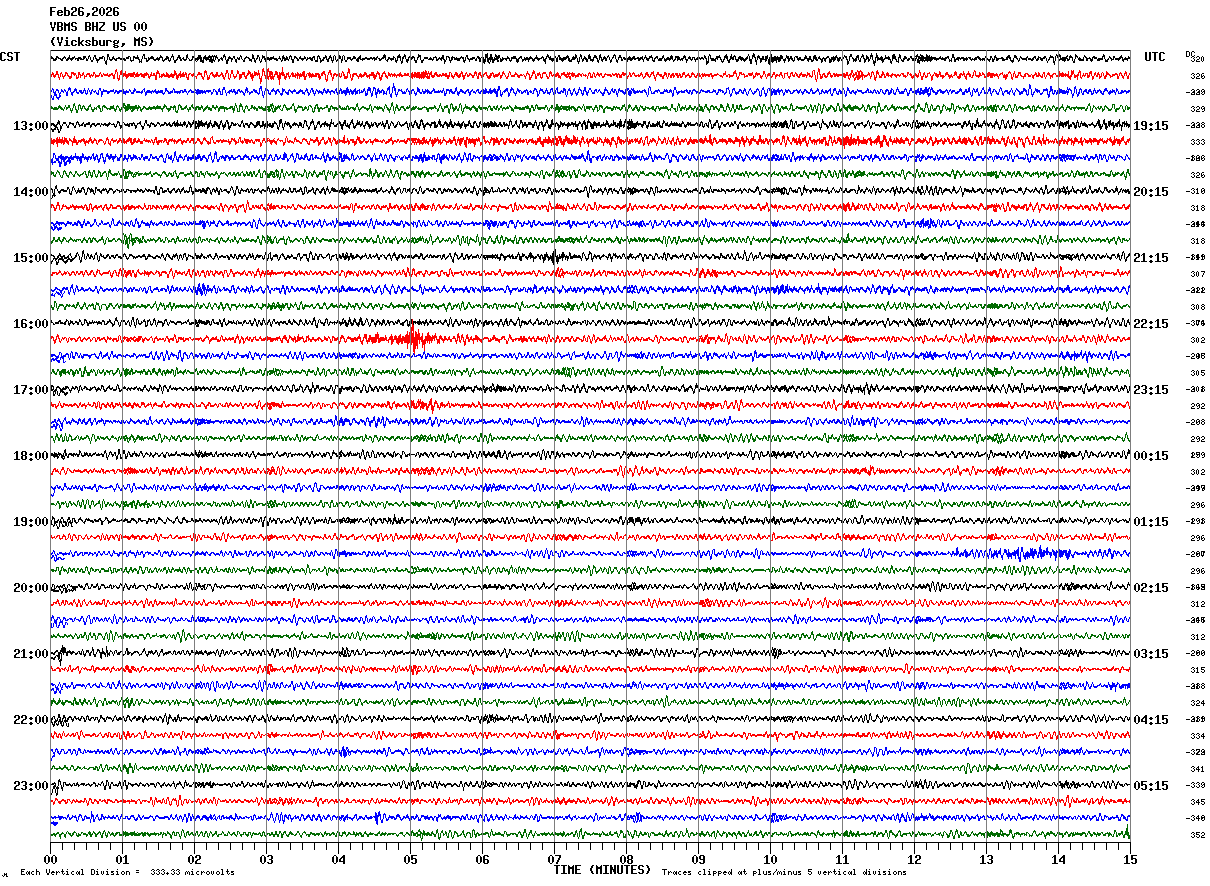Click minute tick label 10 on axis

(x=770, y=859)
